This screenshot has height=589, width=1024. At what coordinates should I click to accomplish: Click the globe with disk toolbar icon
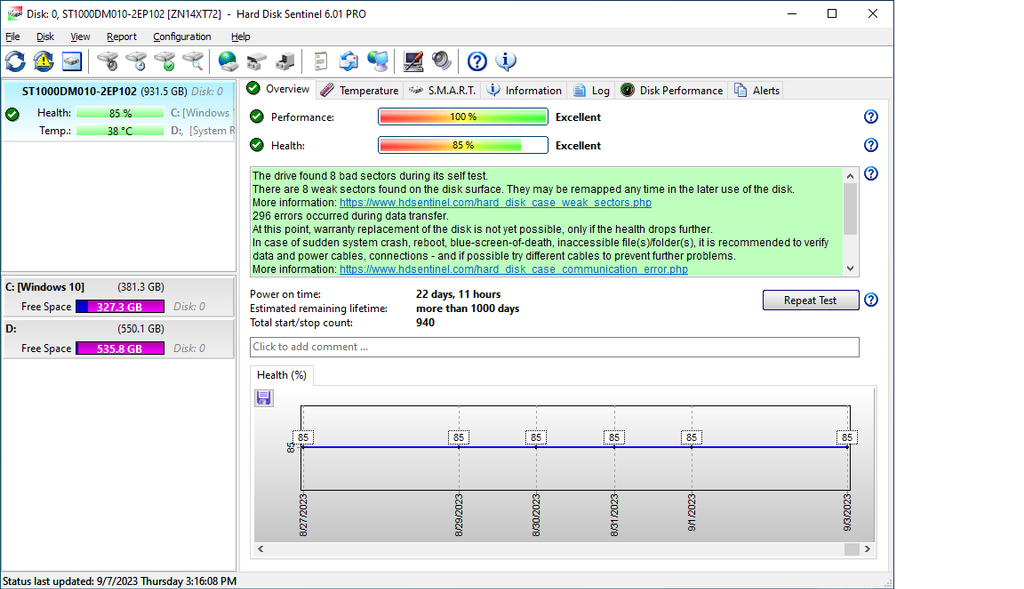point(228,62)
